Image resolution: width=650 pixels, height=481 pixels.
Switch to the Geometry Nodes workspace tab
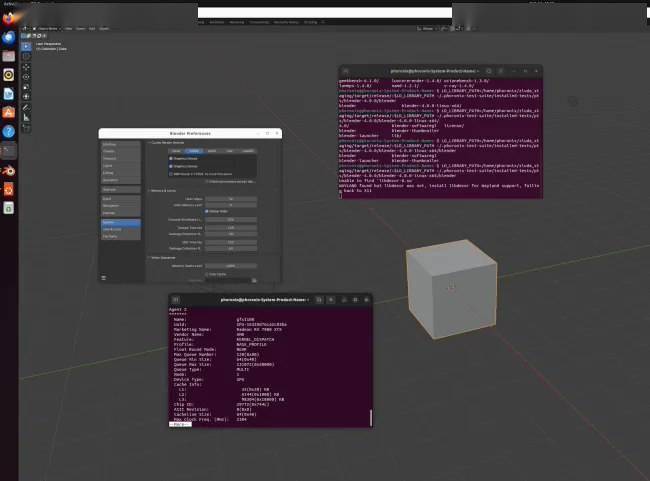(286, 22)
